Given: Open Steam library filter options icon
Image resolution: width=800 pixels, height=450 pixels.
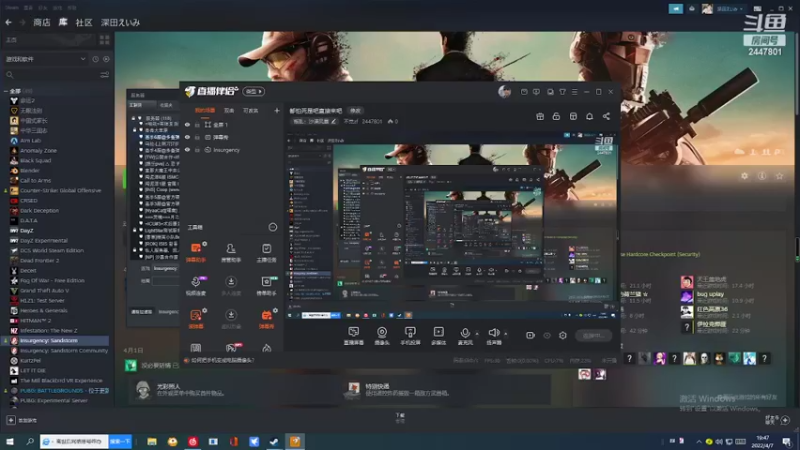Looking at the screenshot, I should tap(105, 75).
